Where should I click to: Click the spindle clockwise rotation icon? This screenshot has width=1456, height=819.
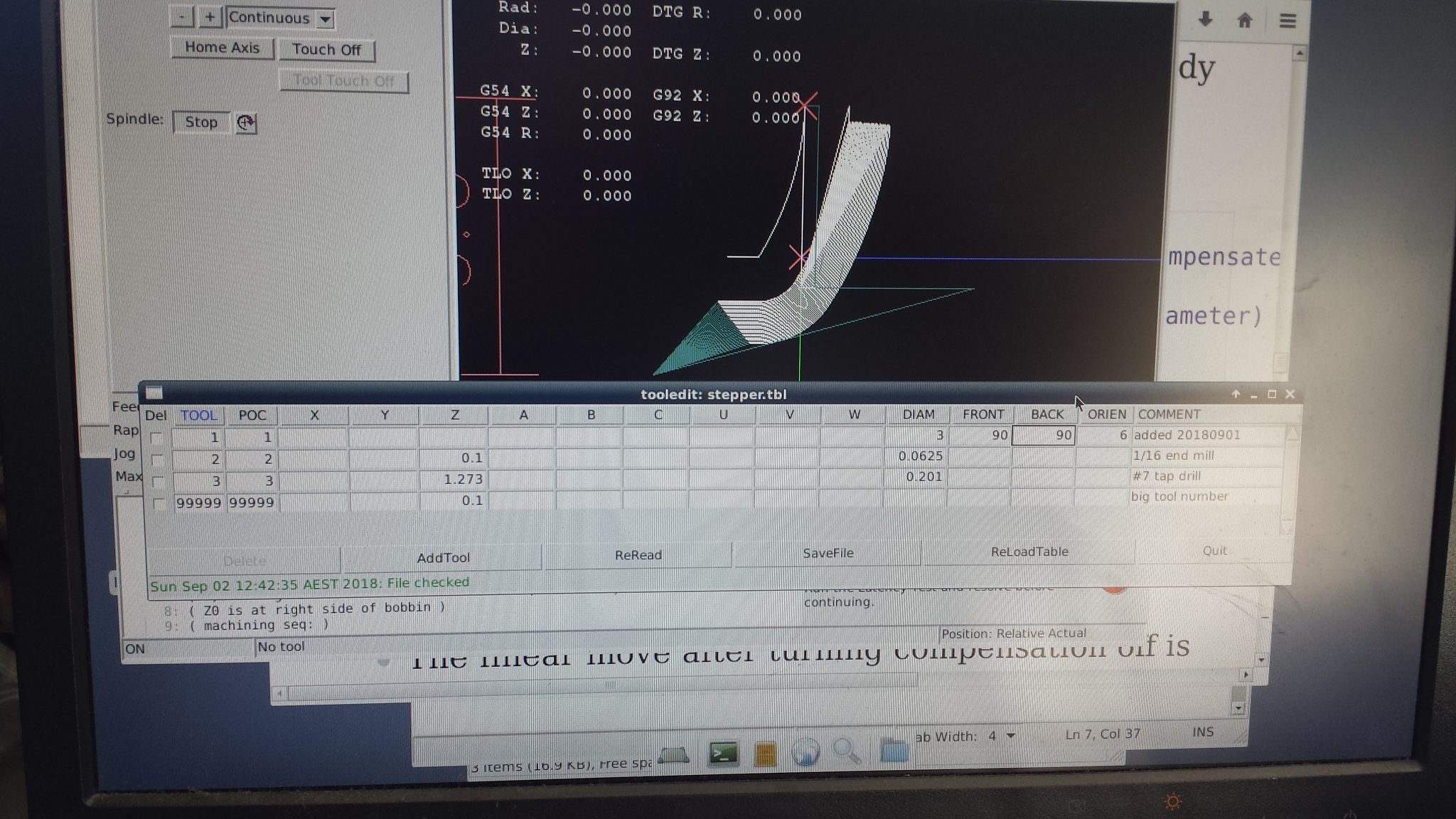point(245,123)
